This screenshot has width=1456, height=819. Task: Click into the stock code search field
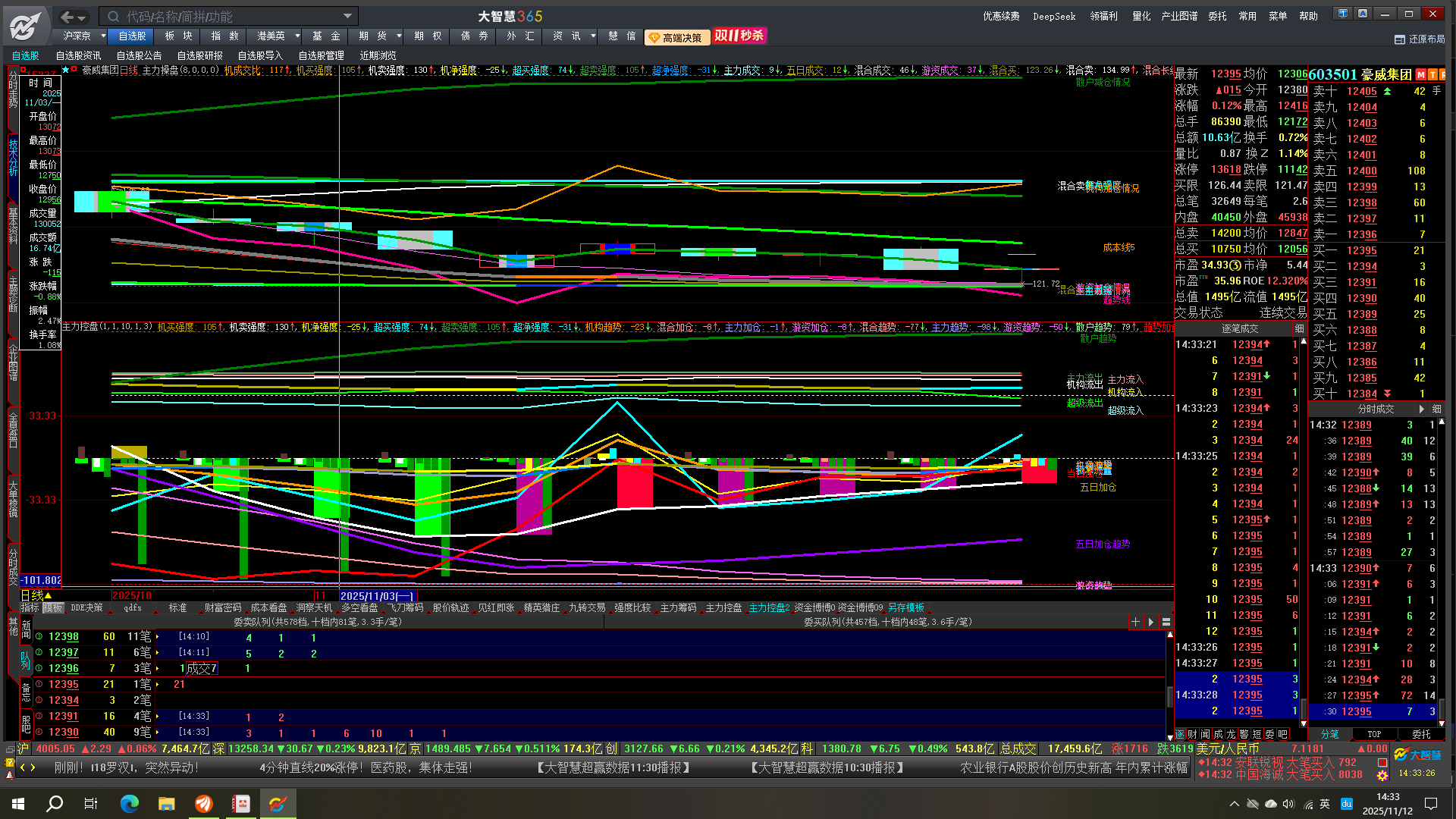click(x=227, y=16)
